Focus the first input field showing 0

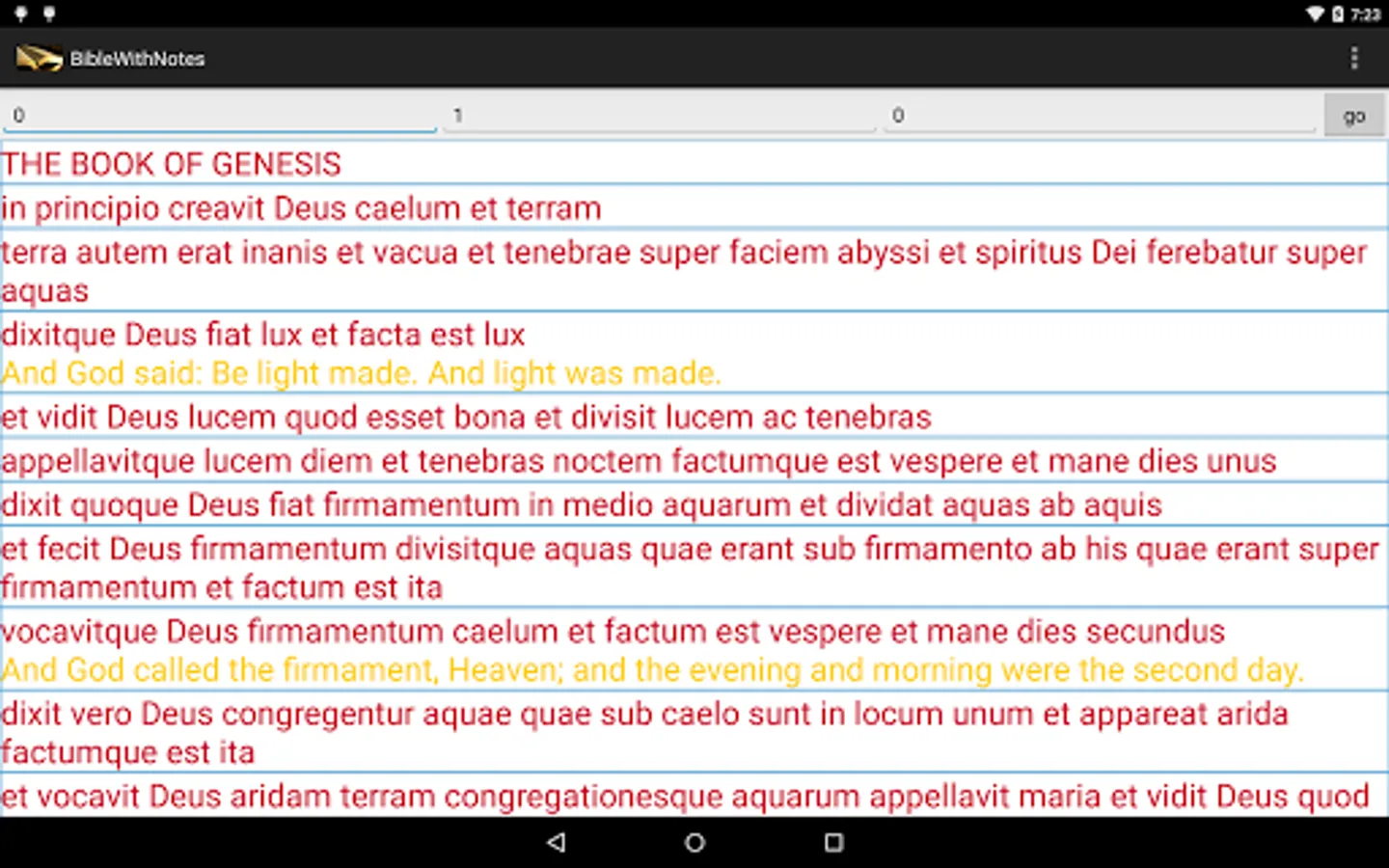(220, 115)
